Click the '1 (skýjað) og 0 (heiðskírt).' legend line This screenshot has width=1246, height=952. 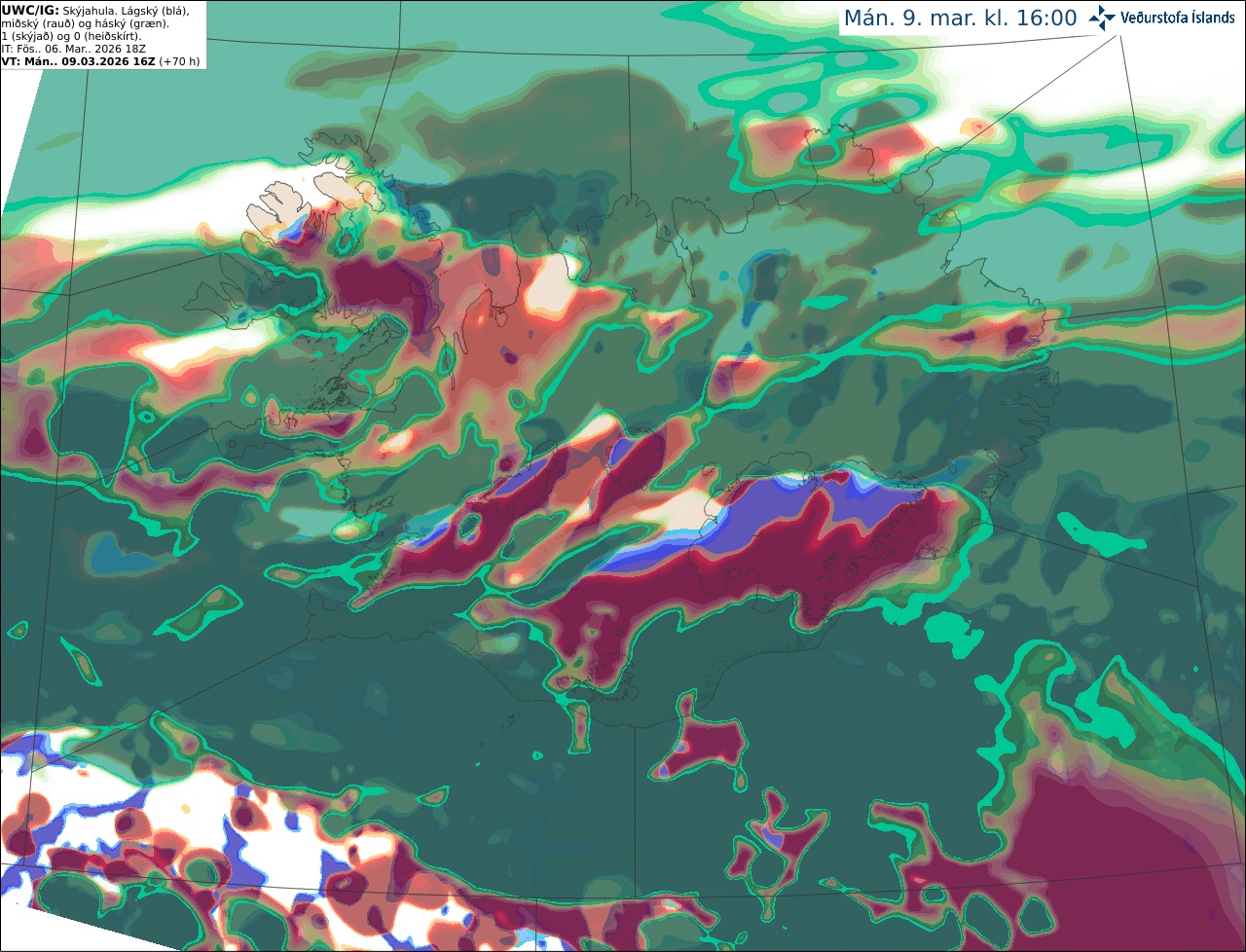pyautogui.click(x=71, y=36)
